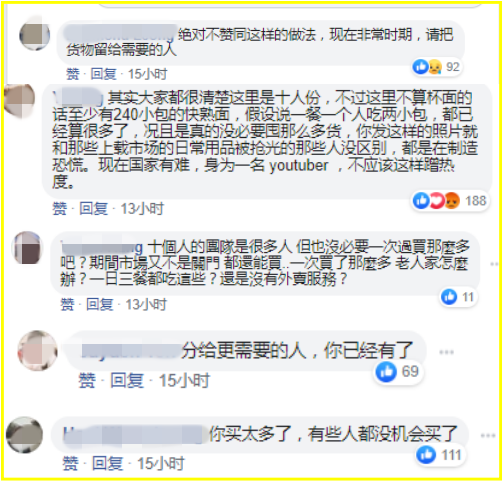The width and height of the screenshot is (503, 482).
Task: Open options menu for the 十個人的團隊 comment
Action: [494, 264]
